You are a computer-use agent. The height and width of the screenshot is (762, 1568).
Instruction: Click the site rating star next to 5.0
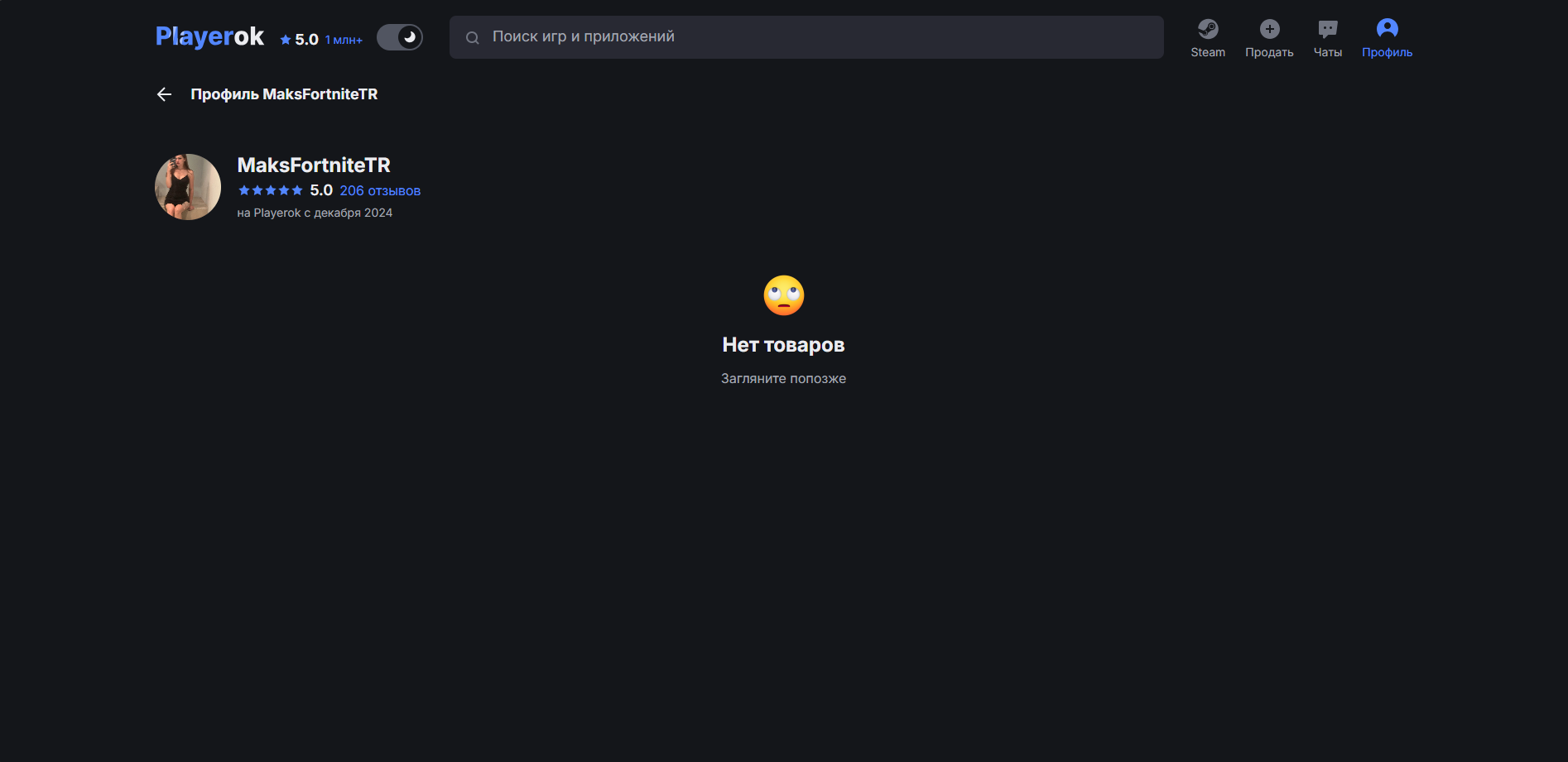click(x=286, y=40)
